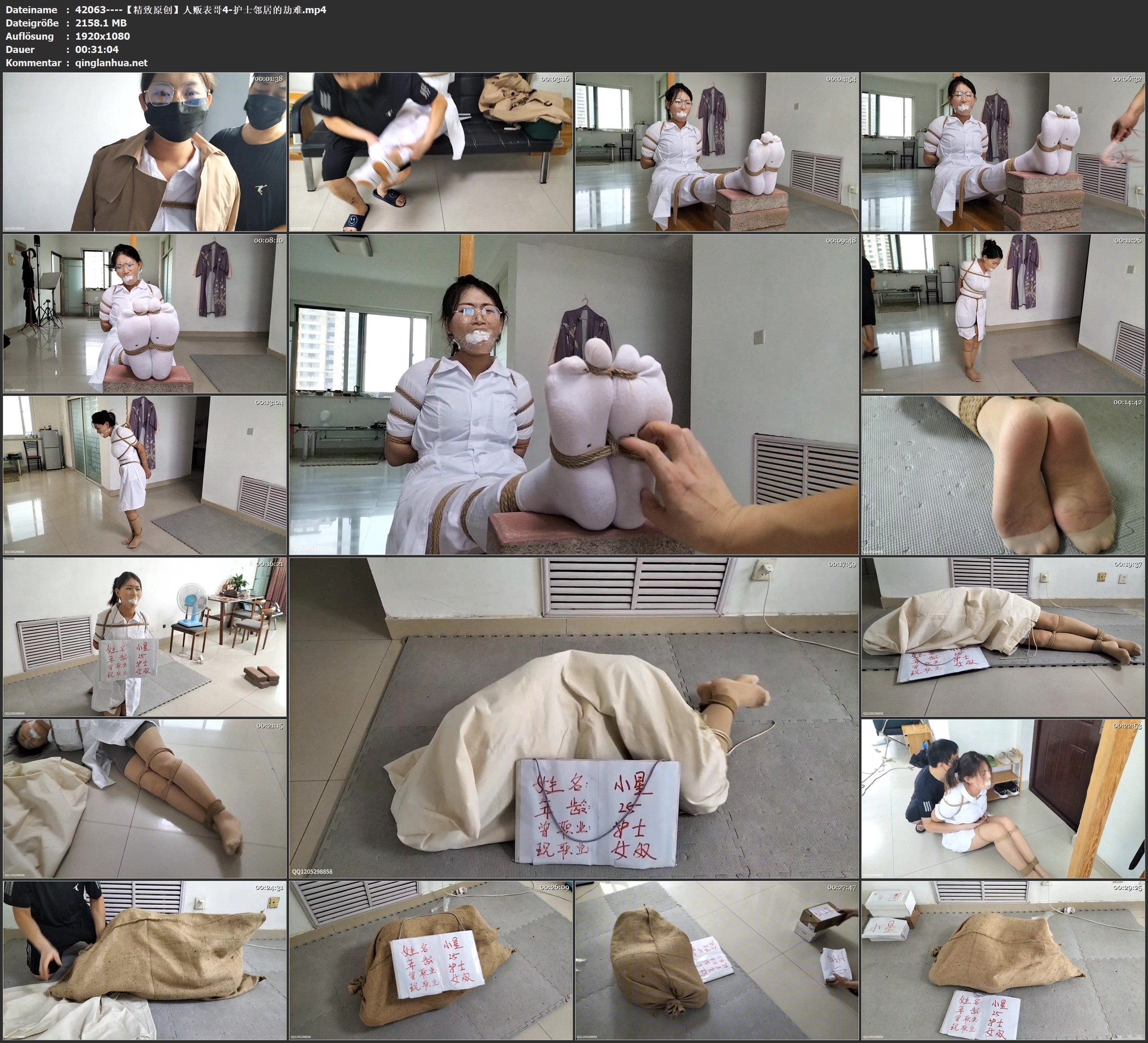This screenshot has width=1148, height=1043.
Task: Select the large frame at 00:17:59
Action: coord(573,718)
